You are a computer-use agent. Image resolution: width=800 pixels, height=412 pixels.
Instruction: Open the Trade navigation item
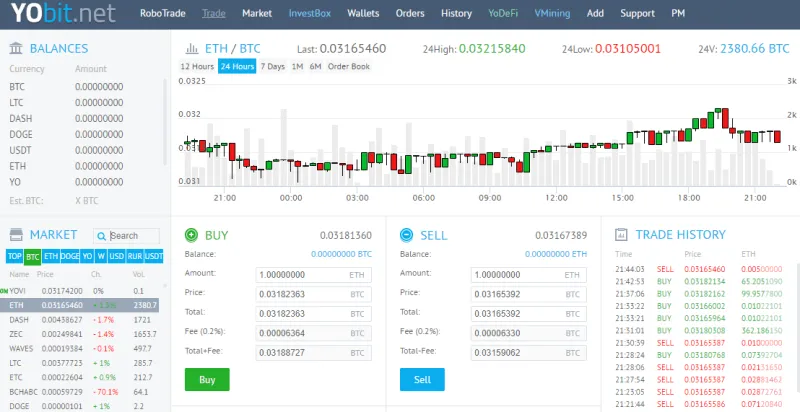coord(214,13)
